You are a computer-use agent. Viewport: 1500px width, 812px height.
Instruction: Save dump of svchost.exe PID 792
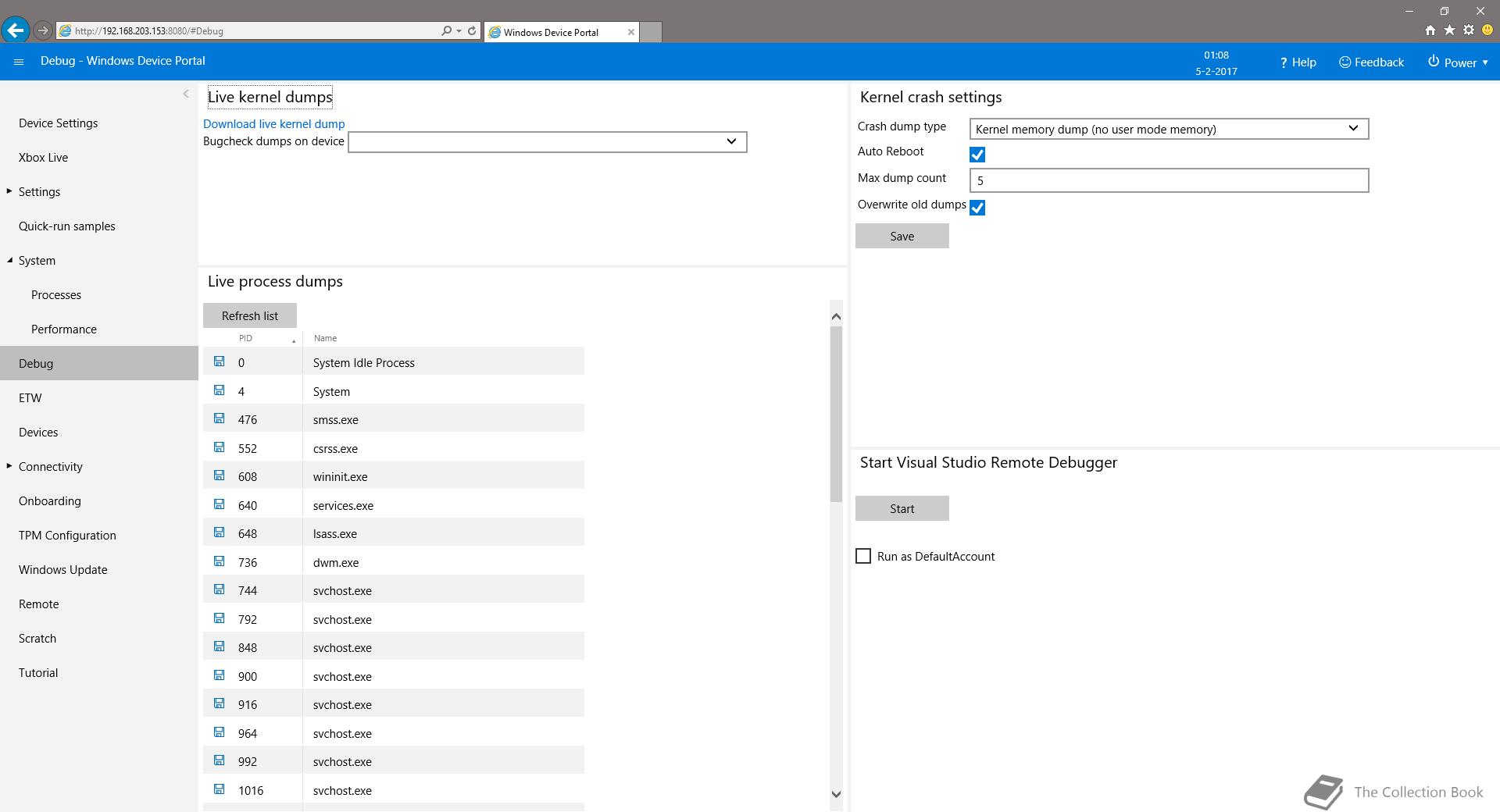220,618
